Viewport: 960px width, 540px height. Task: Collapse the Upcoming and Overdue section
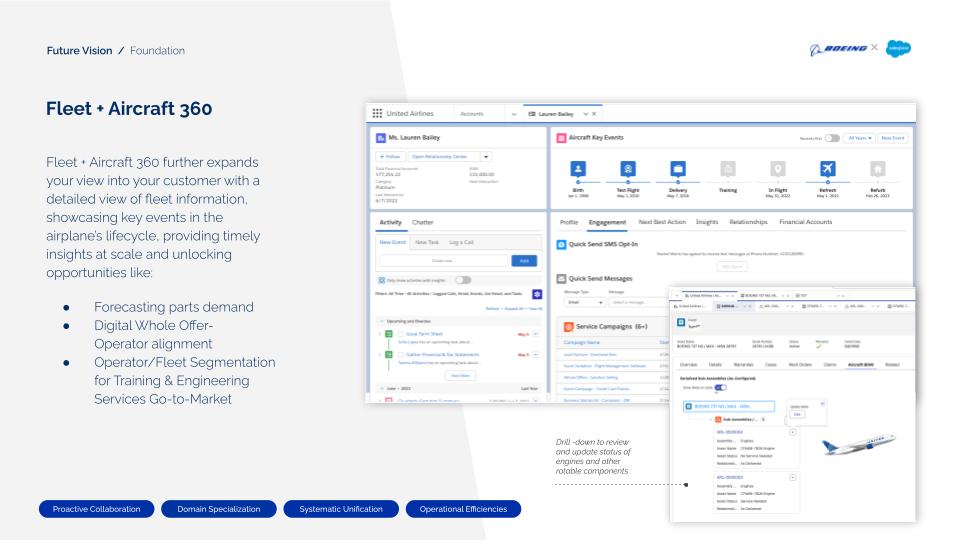coord(381,321)
